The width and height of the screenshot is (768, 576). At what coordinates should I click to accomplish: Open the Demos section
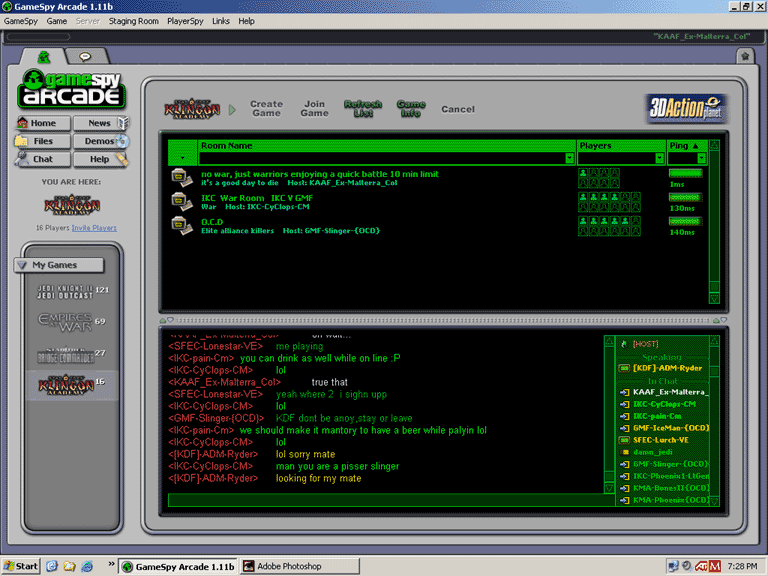click(100, 141)
